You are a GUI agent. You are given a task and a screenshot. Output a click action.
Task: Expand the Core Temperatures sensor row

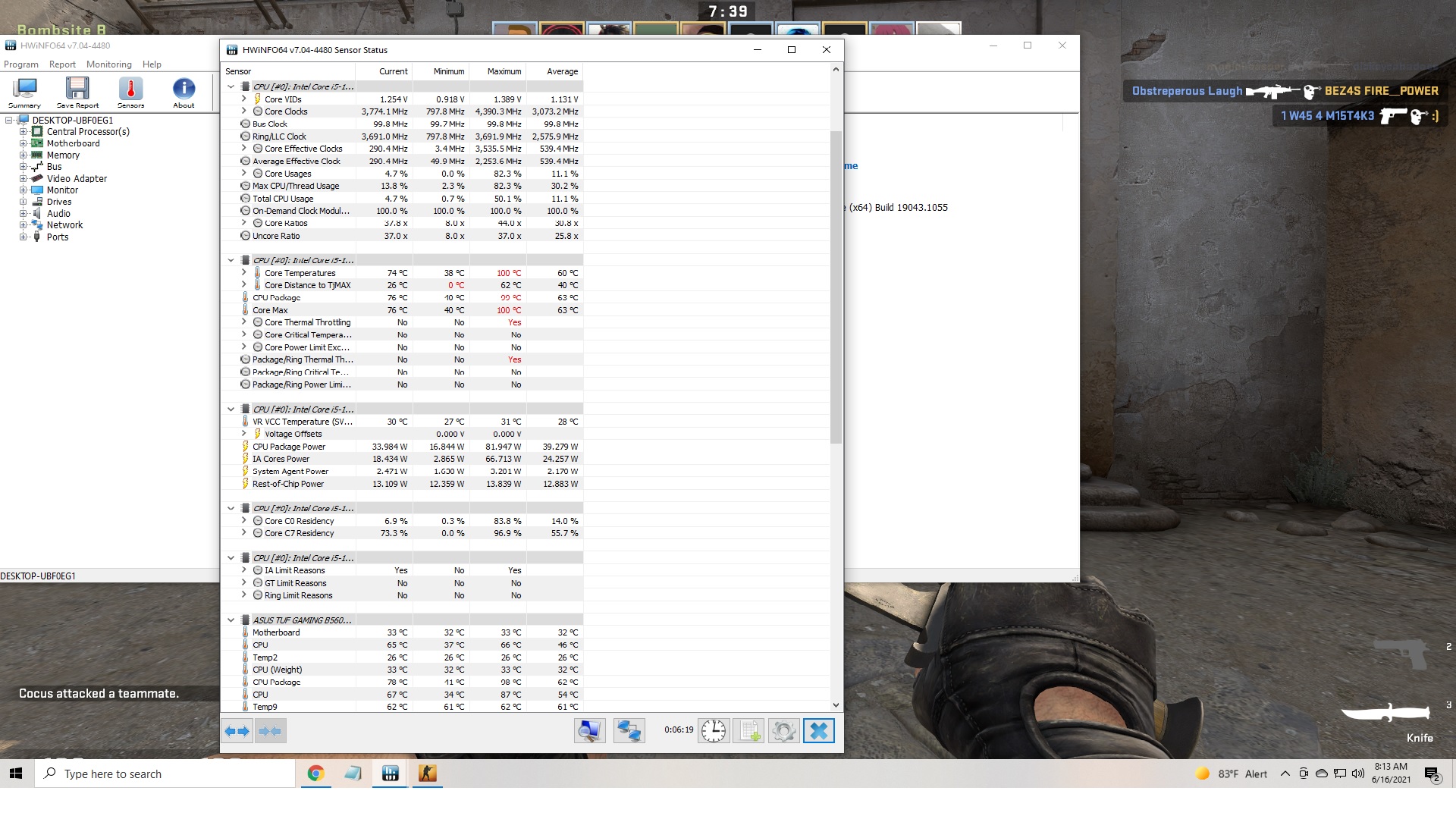[243, 272]
